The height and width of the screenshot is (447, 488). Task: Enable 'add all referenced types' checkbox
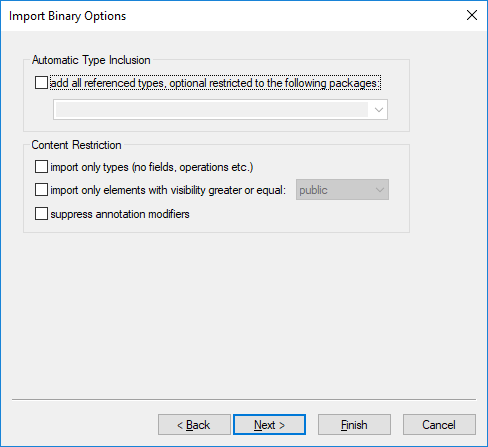tap(41, 83)
